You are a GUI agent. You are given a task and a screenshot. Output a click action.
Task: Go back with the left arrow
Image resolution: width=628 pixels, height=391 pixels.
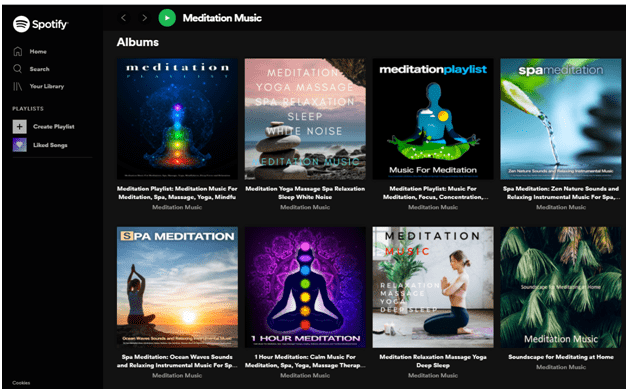coord(123,18)
